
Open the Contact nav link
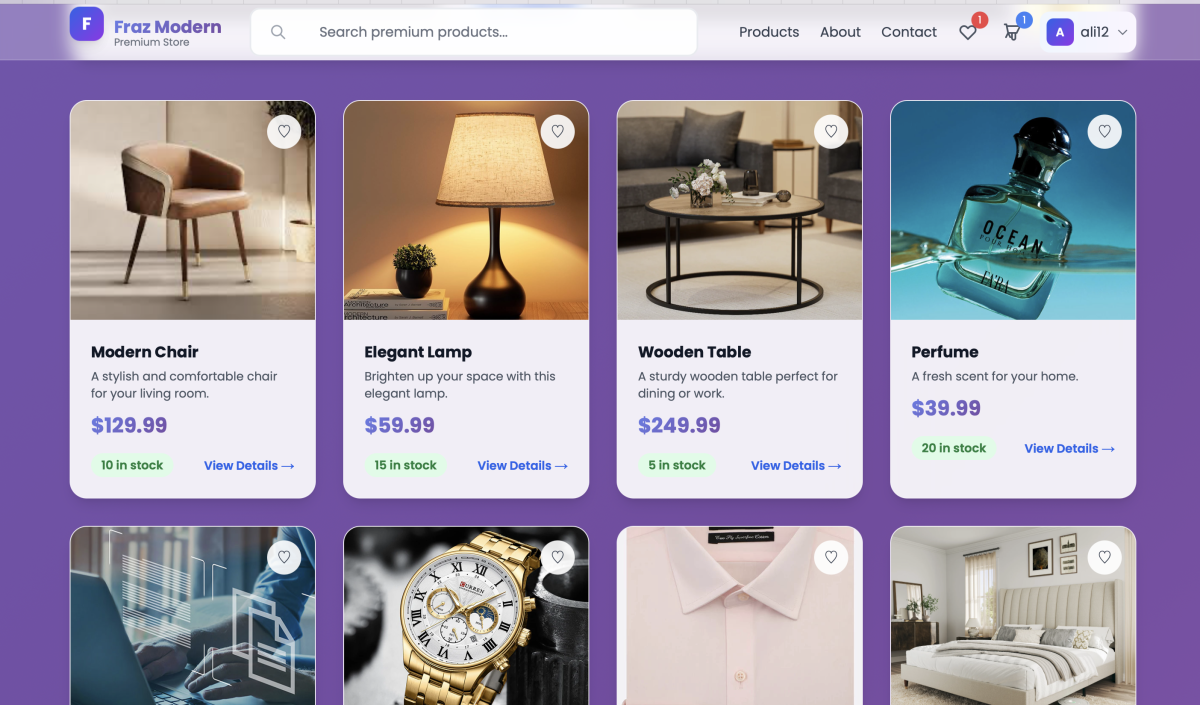(x=909, y=32)
